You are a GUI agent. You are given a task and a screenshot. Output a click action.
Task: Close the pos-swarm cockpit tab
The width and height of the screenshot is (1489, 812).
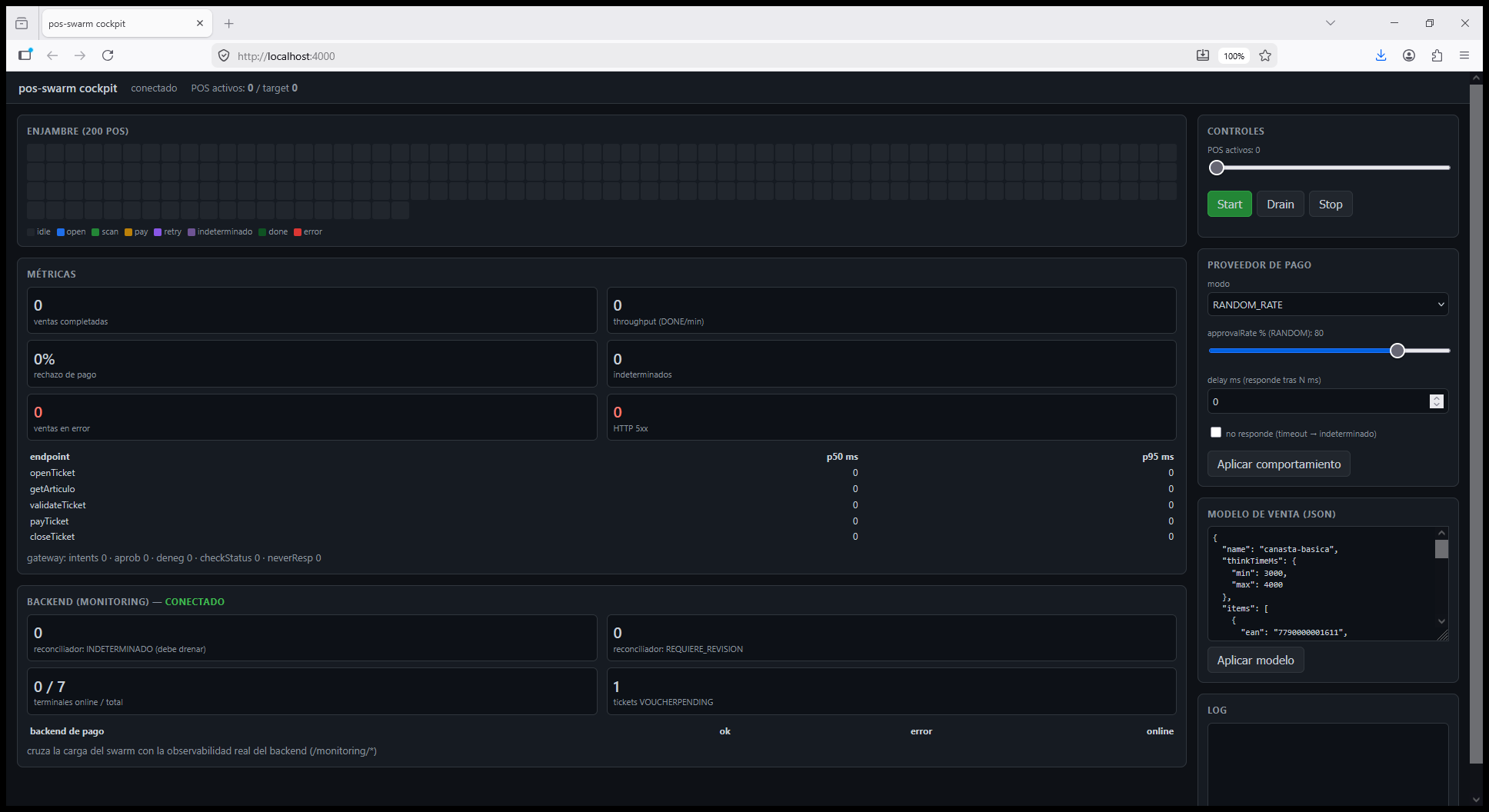click(200, 23)
